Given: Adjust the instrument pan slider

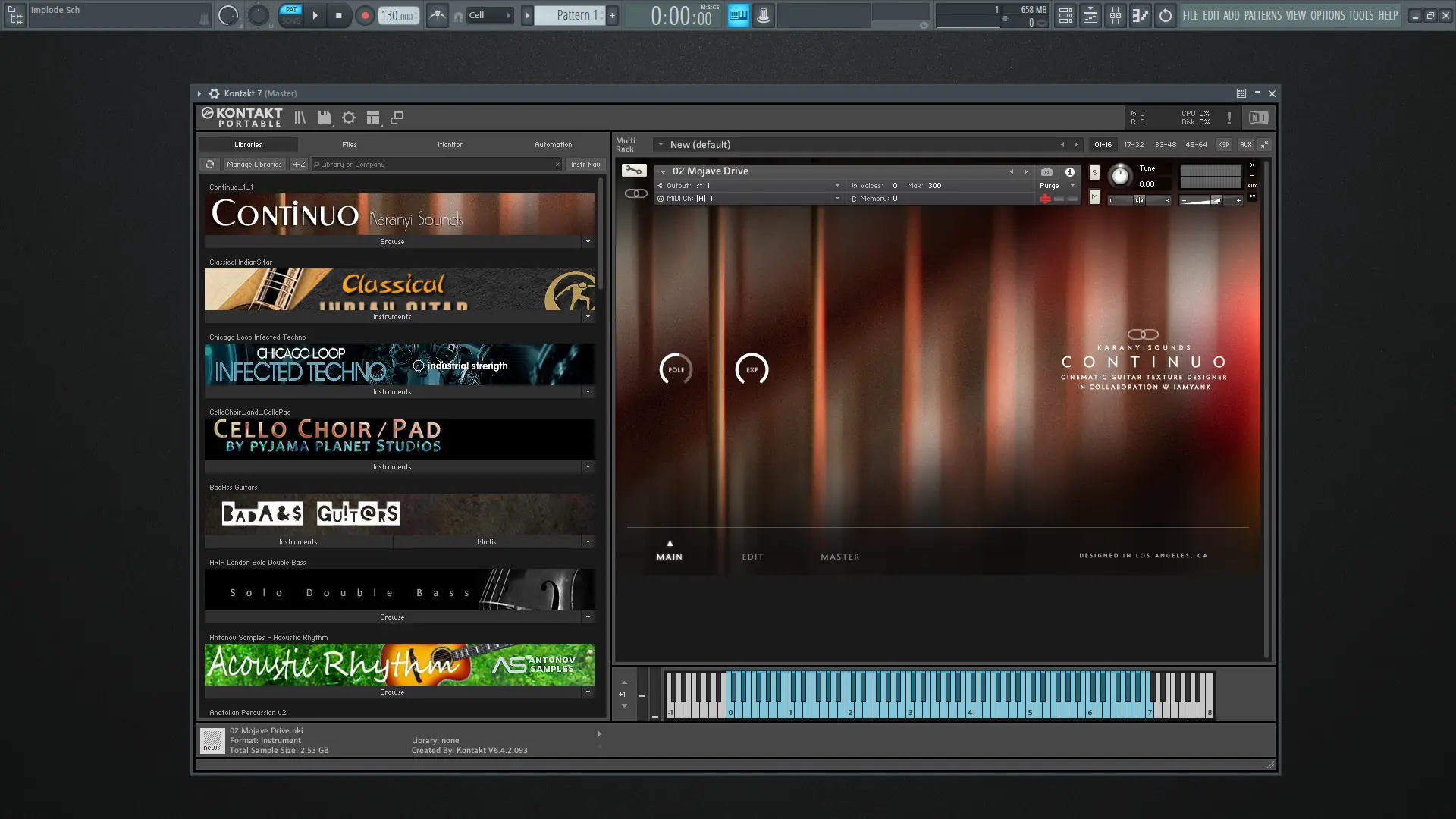Looking at the screenshot, I should [1140, 199].
